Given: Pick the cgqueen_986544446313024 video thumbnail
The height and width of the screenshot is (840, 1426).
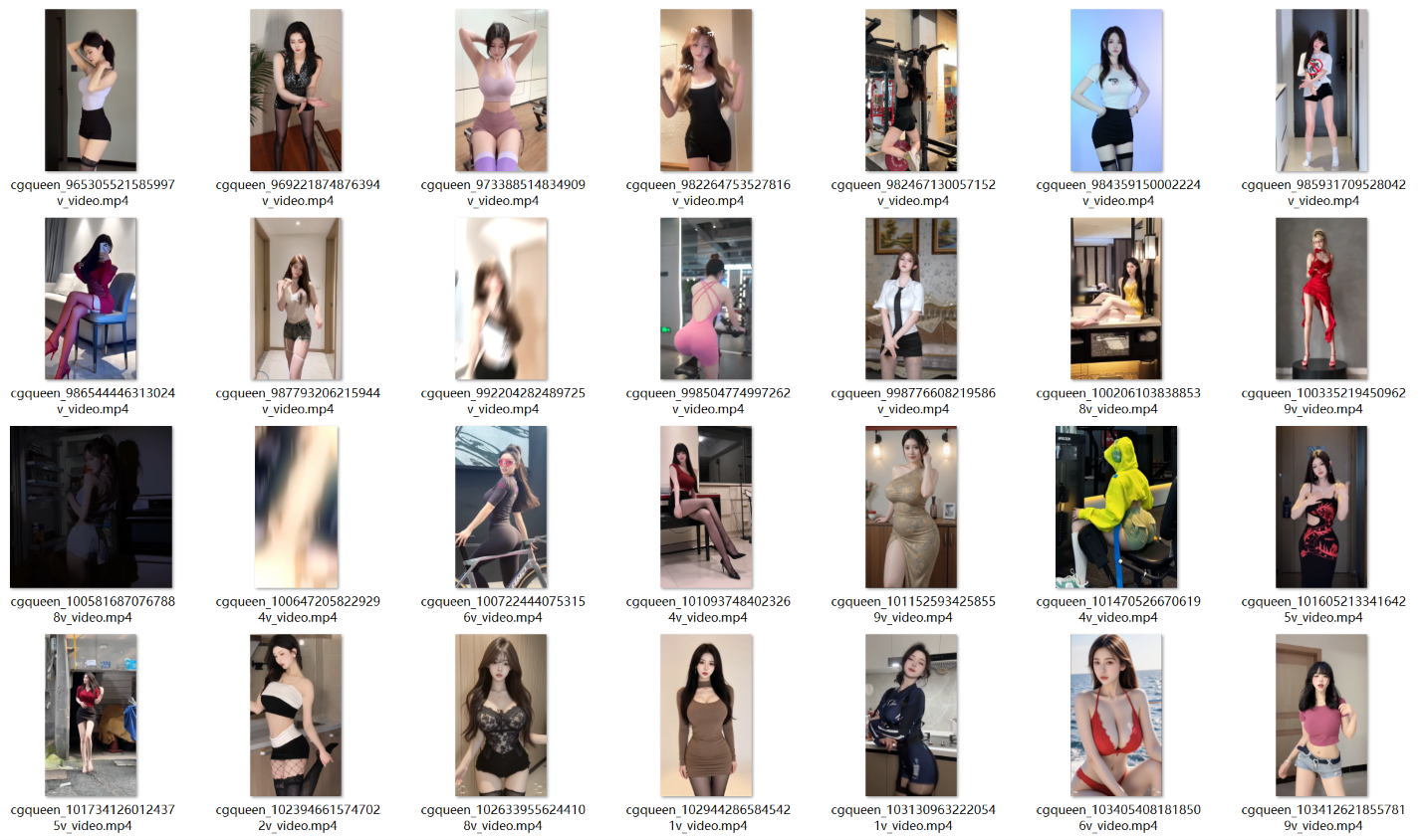Looking at the screenshot, I should [x=91, y=299].
